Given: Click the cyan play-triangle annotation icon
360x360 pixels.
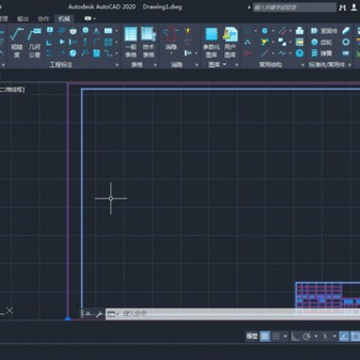Looking at the screenshot, I should (62, 42).
